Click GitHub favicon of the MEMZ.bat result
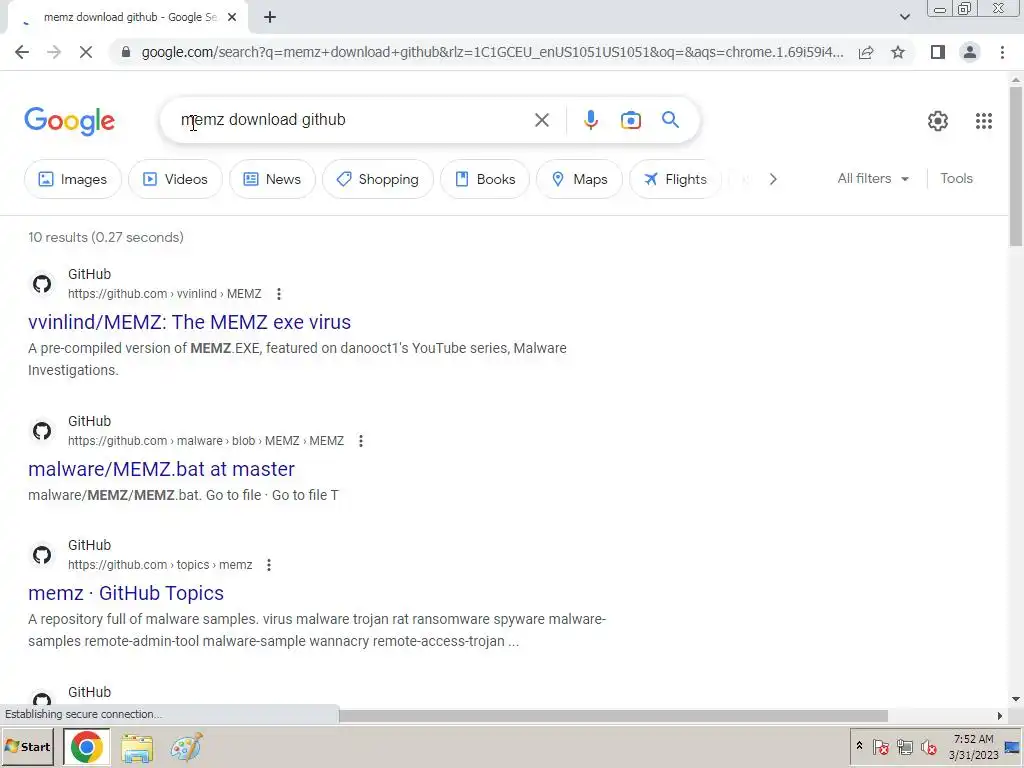 coord(42,431)
